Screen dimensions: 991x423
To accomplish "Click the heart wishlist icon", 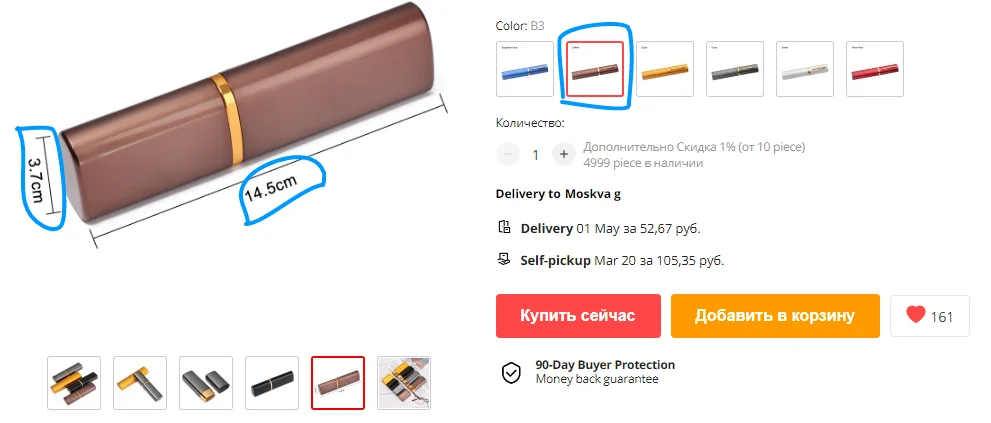I will 915,315.
